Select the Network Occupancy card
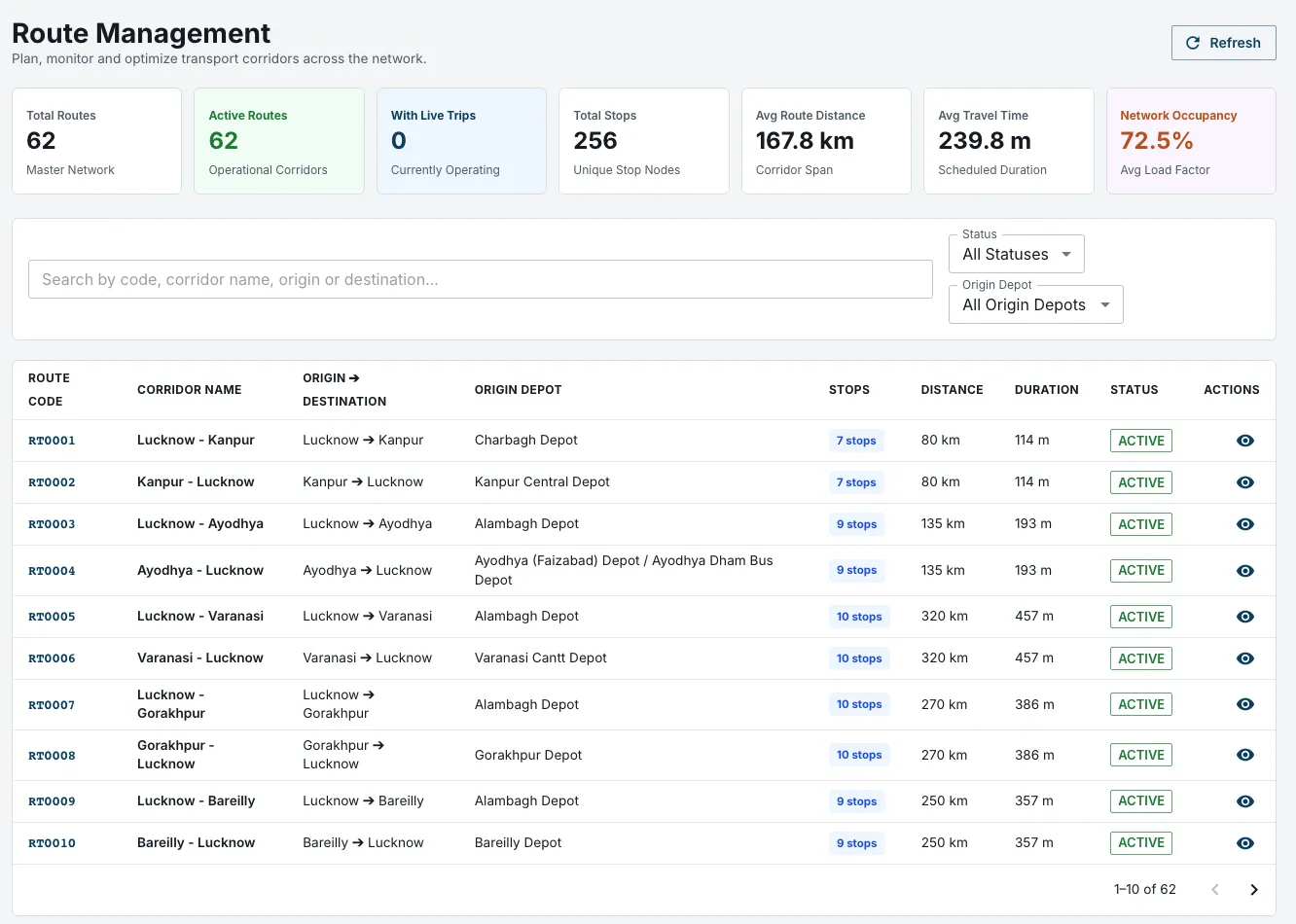This screenshot has width=1296, height=924. tap(1191, 141)
